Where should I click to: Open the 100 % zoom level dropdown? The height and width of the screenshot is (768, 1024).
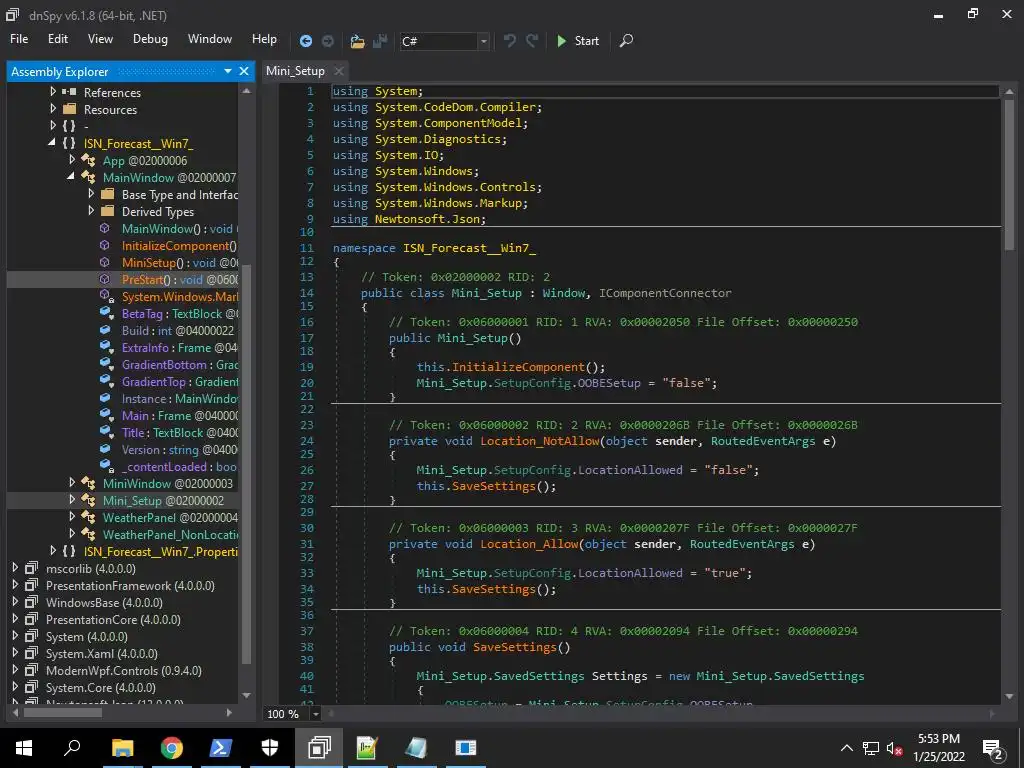click(316, 714)
